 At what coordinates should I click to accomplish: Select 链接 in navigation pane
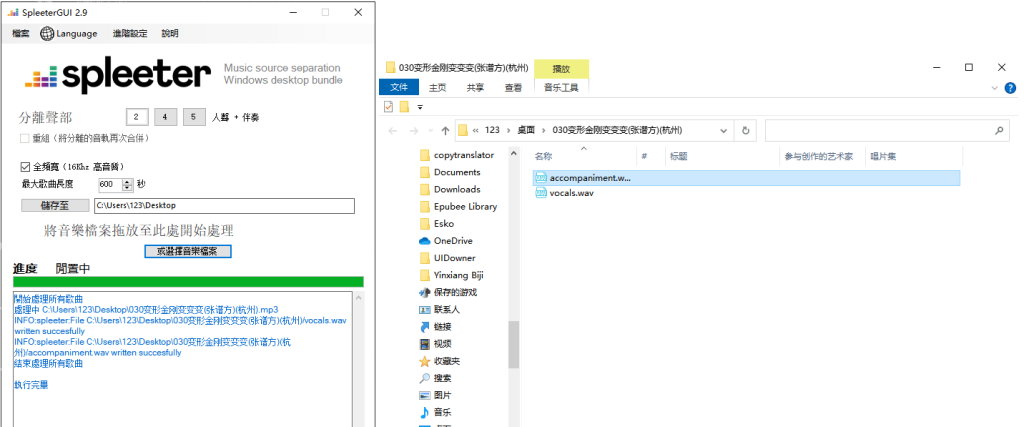coord(435,326)
